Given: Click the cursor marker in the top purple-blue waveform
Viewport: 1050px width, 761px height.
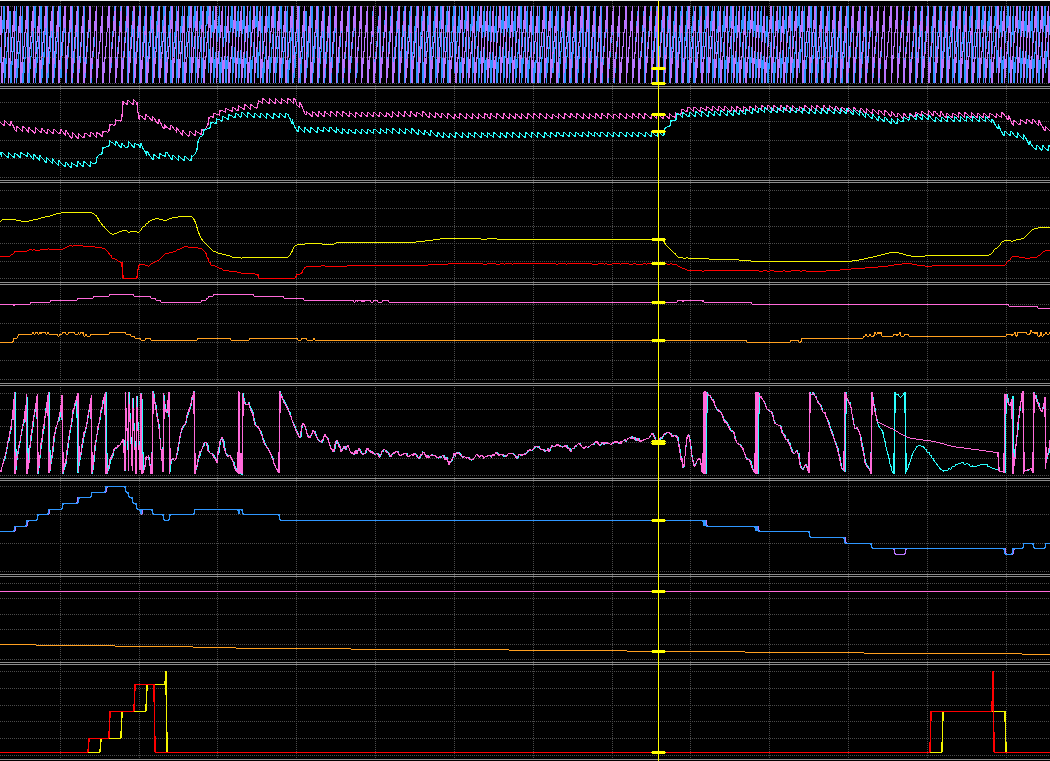Looking at the screenshot, I should tap(658, 69).
